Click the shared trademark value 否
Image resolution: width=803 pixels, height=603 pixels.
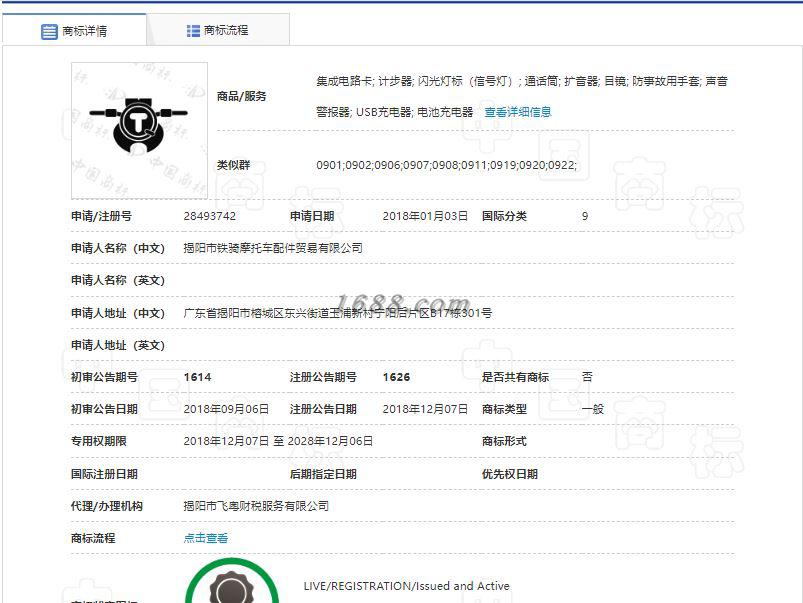click(587, 377)
